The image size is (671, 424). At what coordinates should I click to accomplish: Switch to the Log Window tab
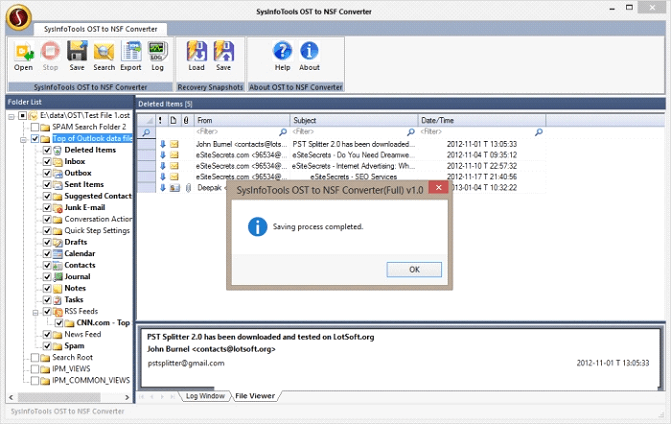[x=205, y=396]
